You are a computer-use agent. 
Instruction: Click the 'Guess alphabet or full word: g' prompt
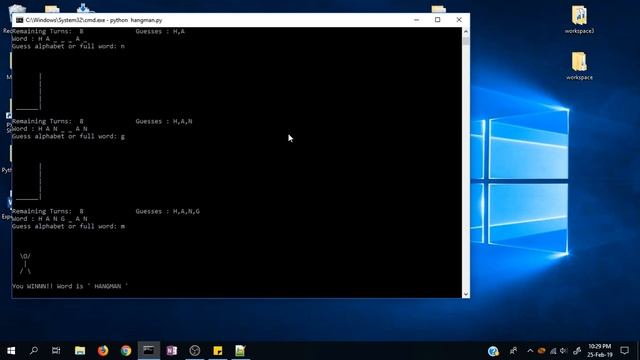[x=68, y=136]
